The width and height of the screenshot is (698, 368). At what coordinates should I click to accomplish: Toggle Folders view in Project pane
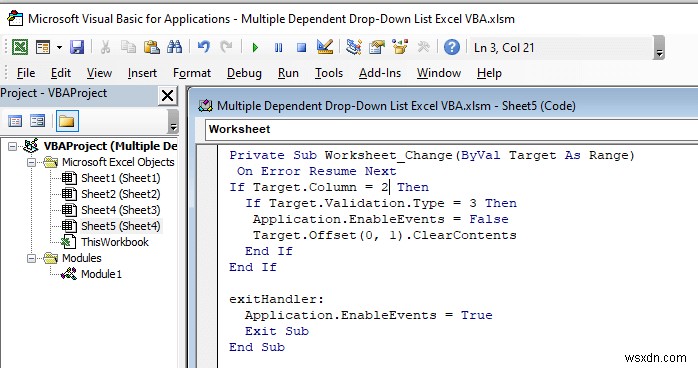[67, 121]
